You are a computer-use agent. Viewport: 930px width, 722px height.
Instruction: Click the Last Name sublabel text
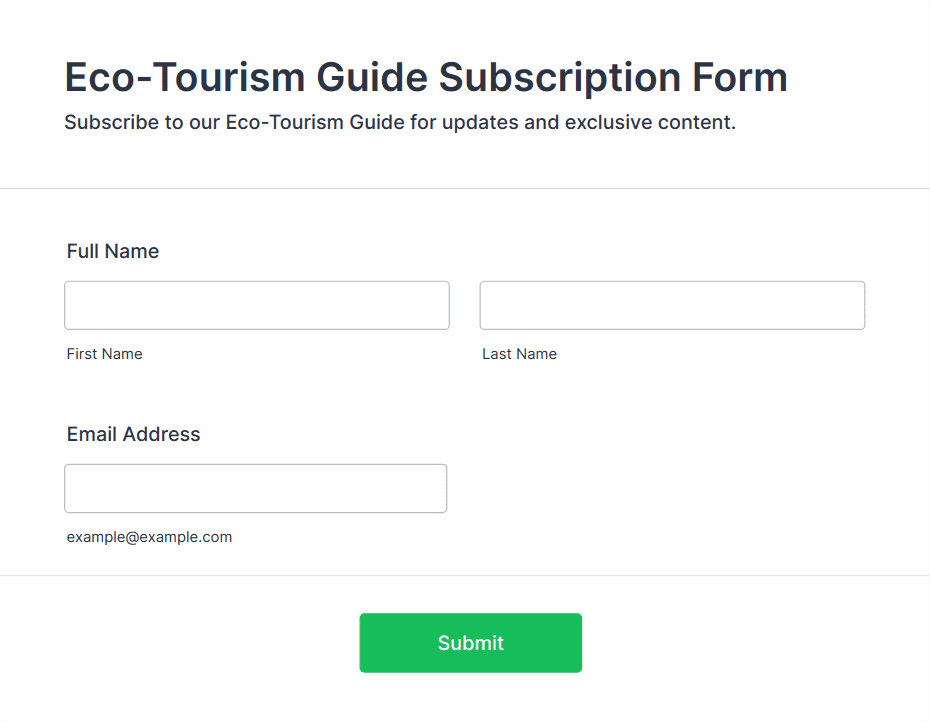(519, 354)
